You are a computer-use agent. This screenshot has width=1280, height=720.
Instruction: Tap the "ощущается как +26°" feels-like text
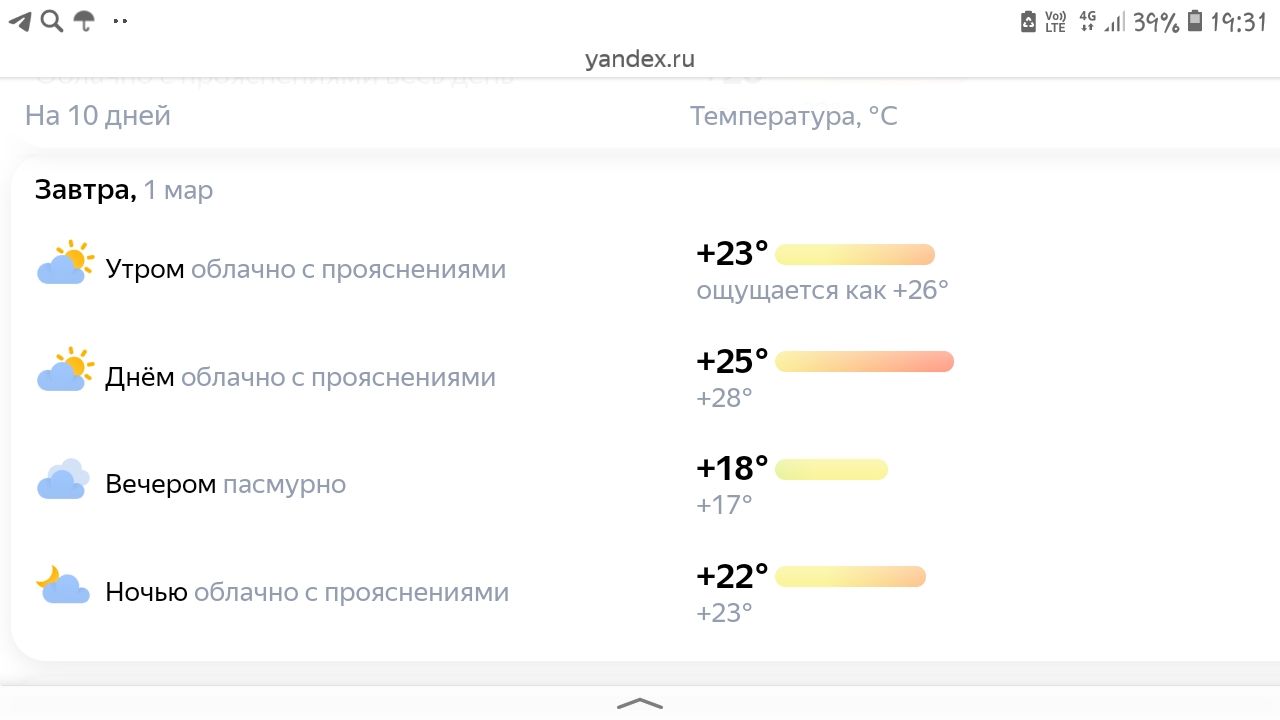point(822,291)
